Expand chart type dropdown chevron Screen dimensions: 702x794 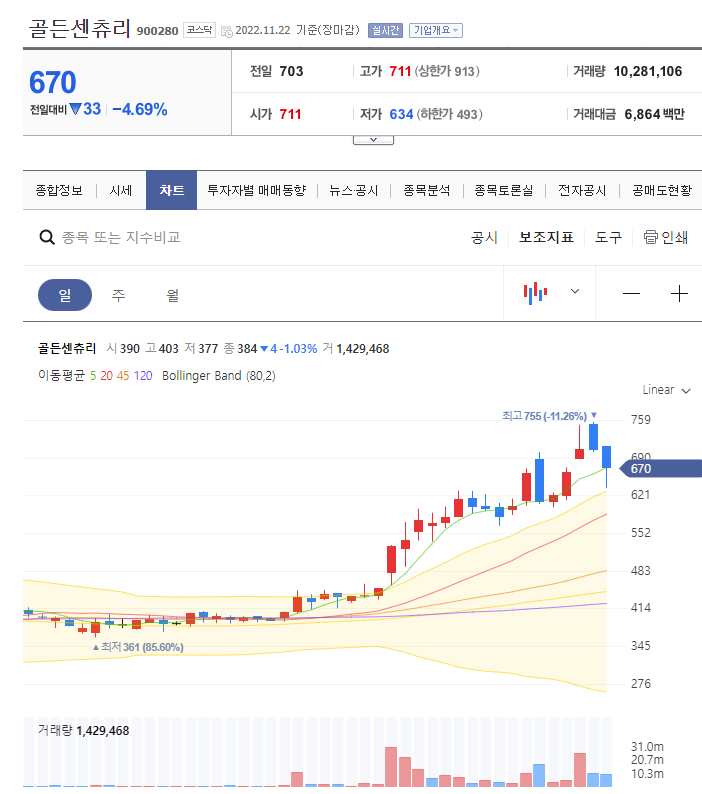(x=575, y=291)
